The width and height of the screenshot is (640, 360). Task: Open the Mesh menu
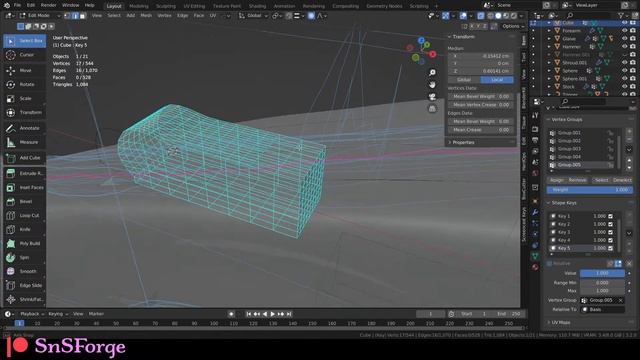tap(146, 16)
